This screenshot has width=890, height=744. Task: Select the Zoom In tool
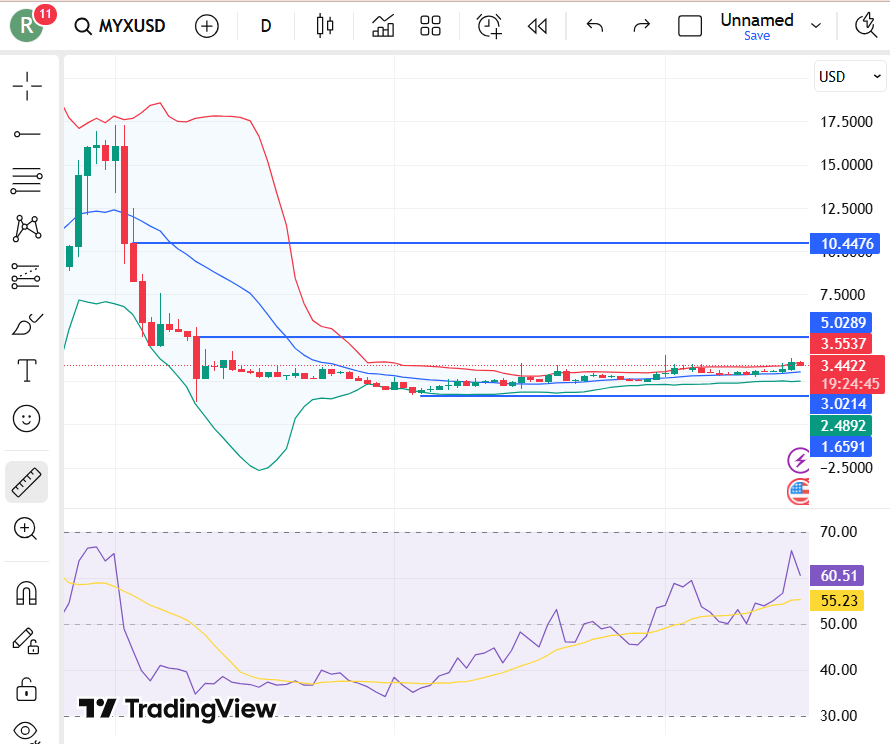[27, 529]
